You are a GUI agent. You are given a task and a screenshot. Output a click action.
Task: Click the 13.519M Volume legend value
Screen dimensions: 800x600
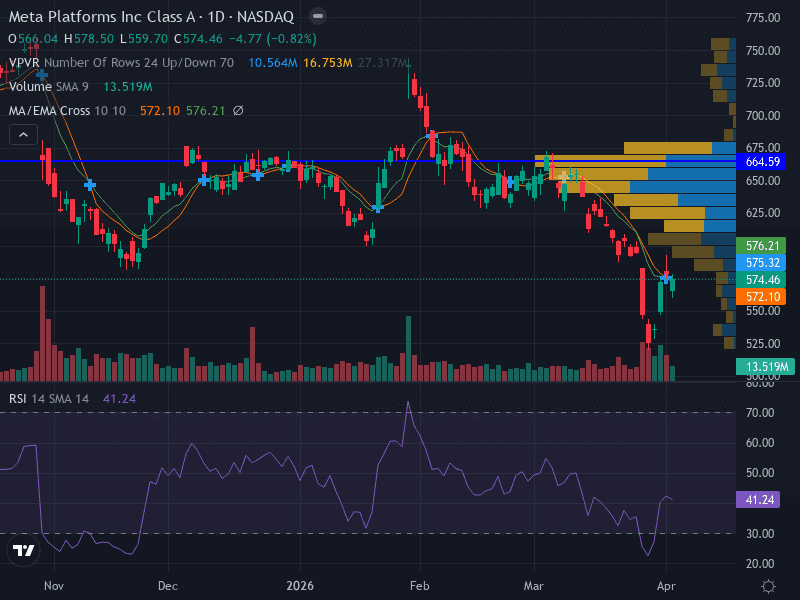coord(128,87)
